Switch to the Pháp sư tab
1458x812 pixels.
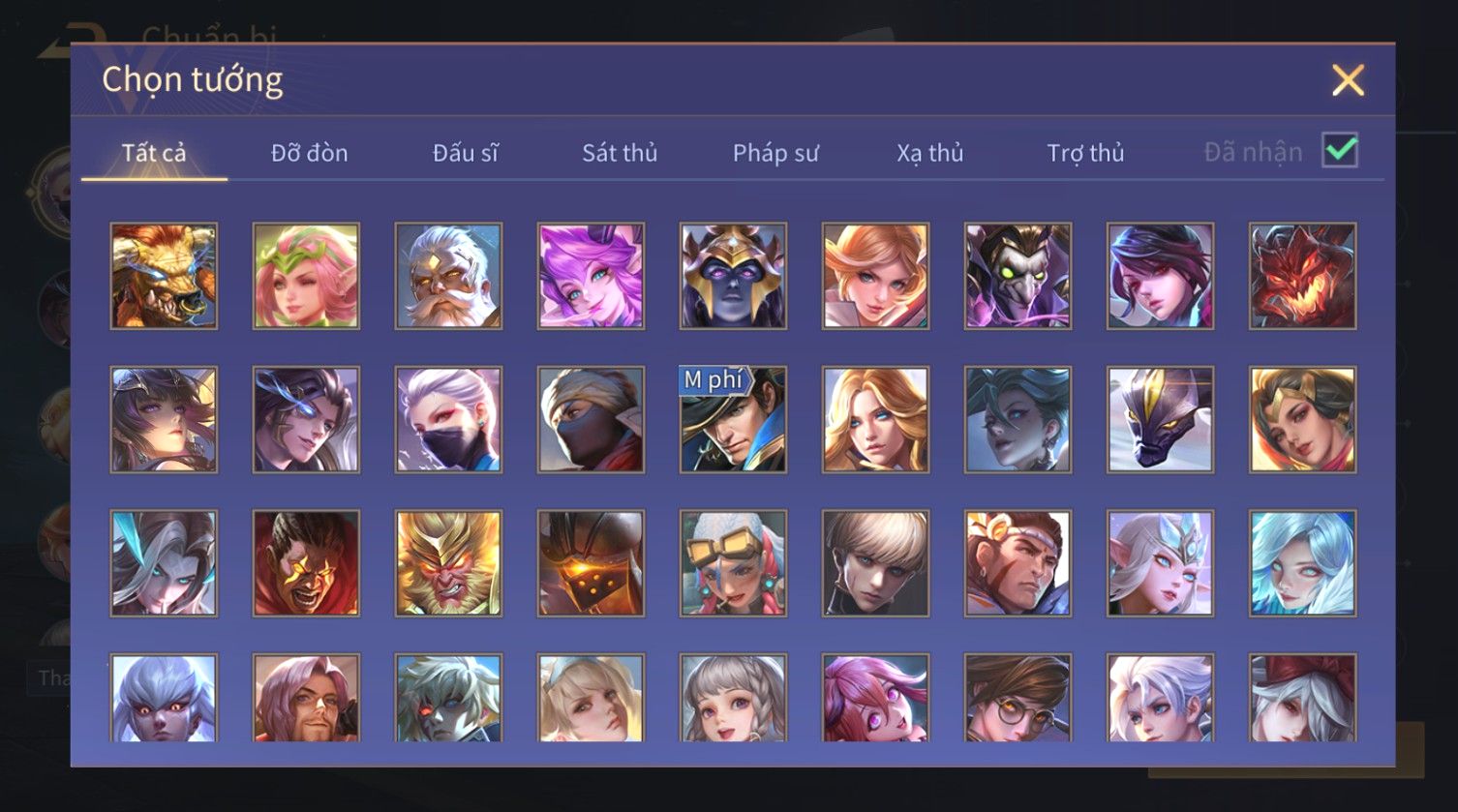click(x=775, y=153)
